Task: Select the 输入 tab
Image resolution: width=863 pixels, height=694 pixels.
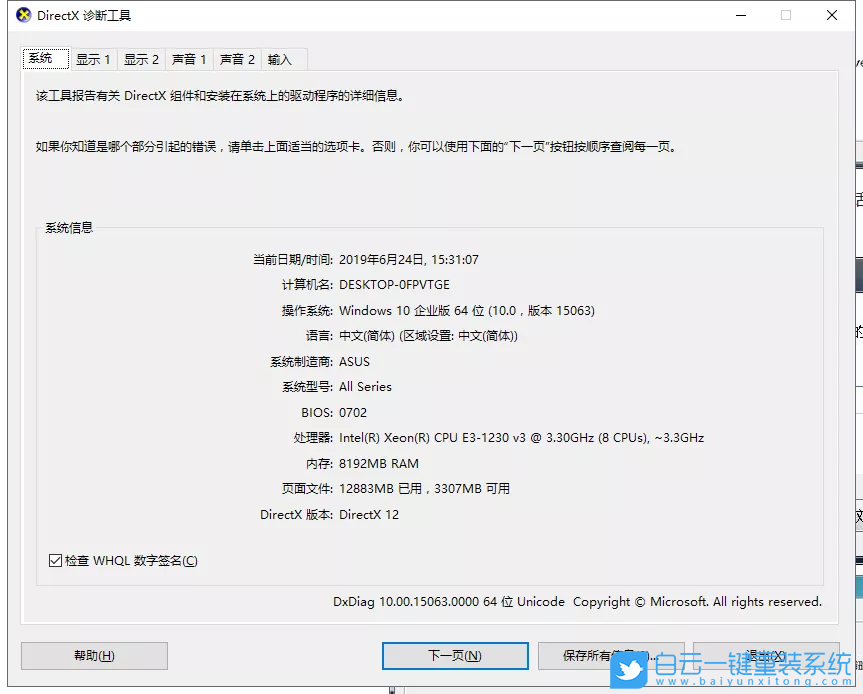Action: pyautogui.click(x=280, y=59)
